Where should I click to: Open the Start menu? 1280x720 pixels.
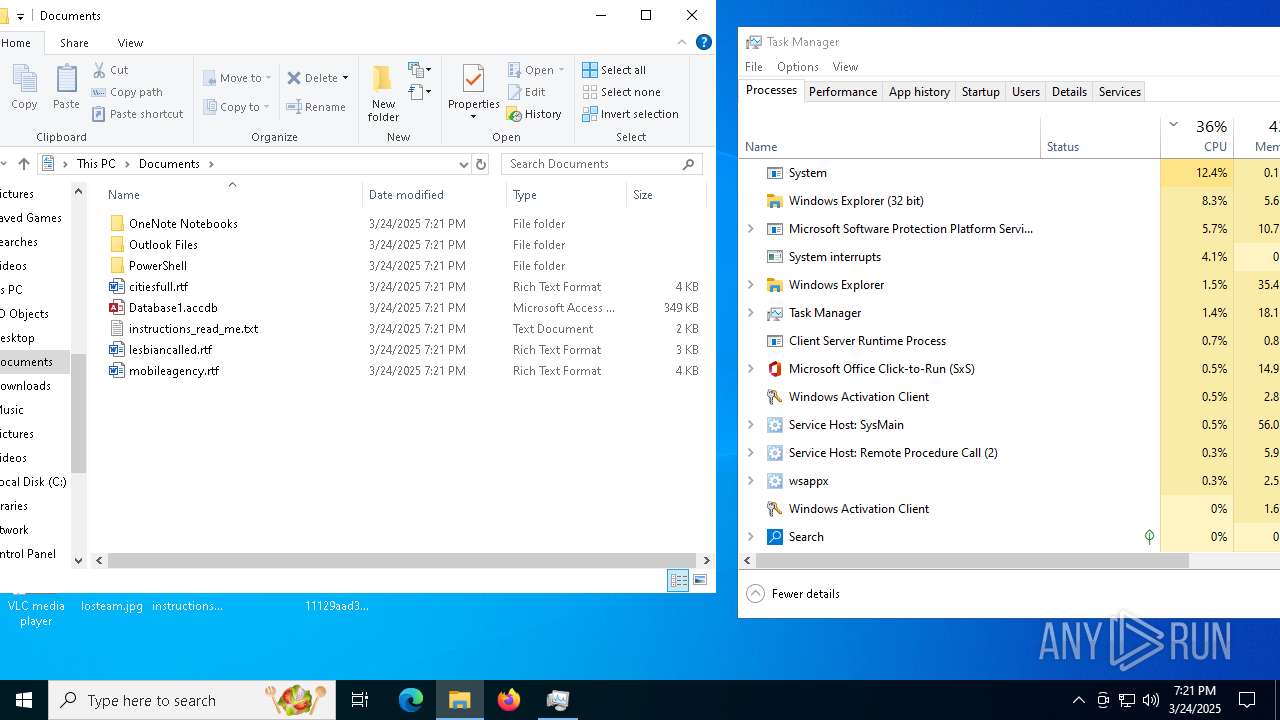pos(24,700)
